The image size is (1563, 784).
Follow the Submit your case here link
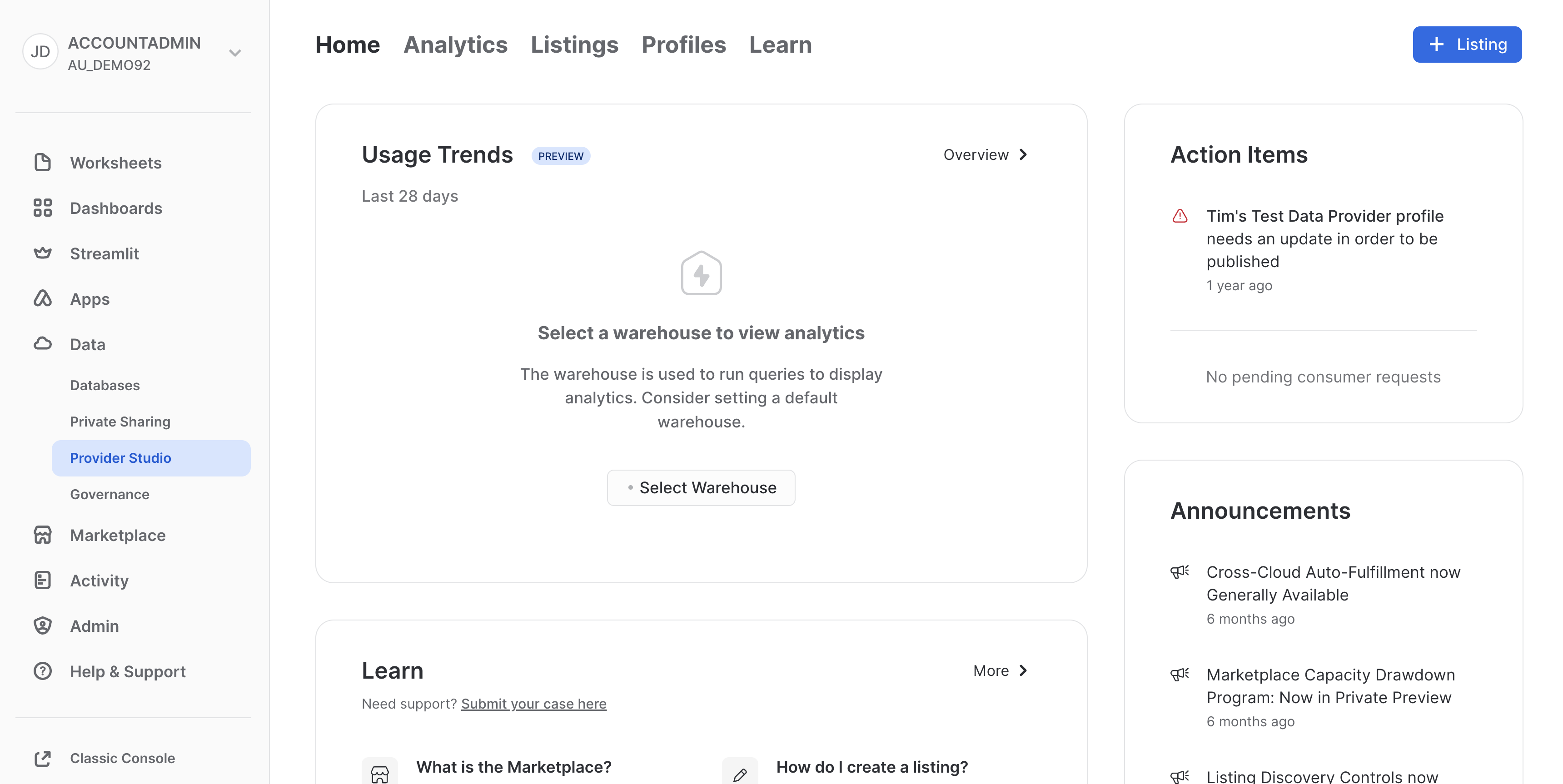pyautogui.click(x=533, y=704)
